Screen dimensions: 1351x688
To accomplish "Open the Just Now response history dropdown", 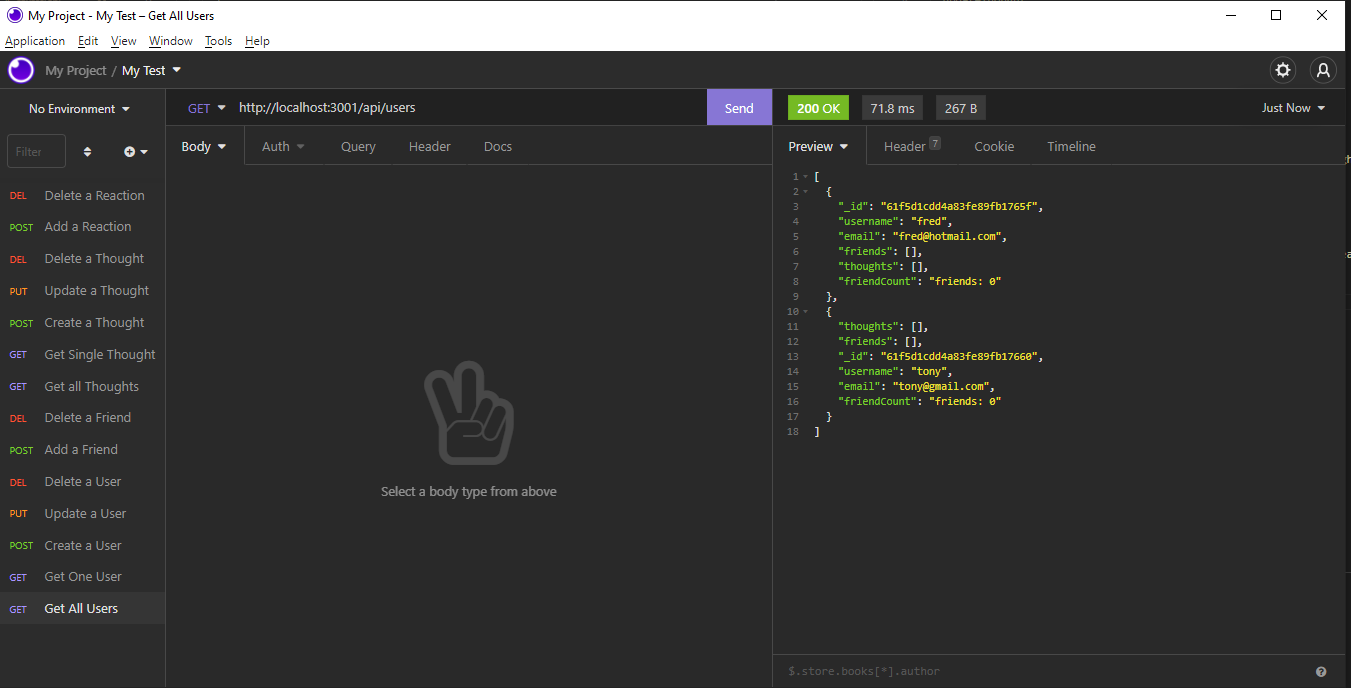I will click(x=1293, y=108).
